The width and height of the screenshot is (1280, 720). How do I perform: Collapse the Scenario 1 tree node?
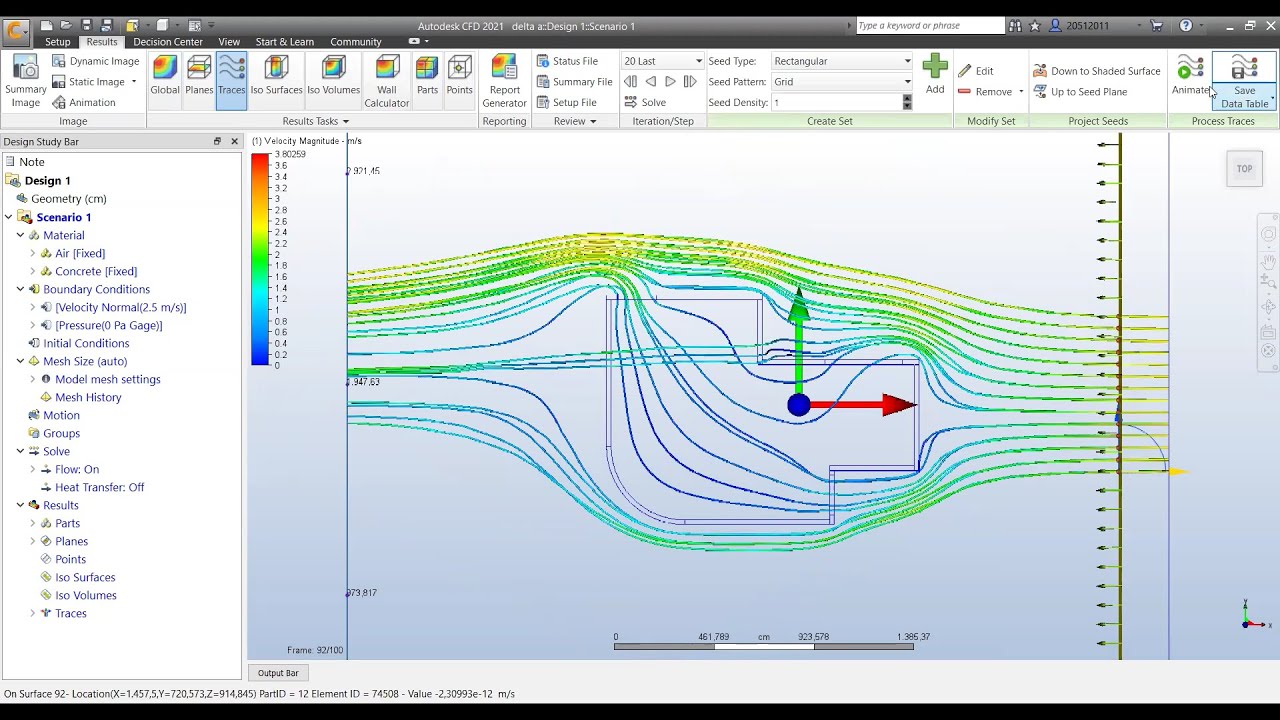[x=8, y=217]
